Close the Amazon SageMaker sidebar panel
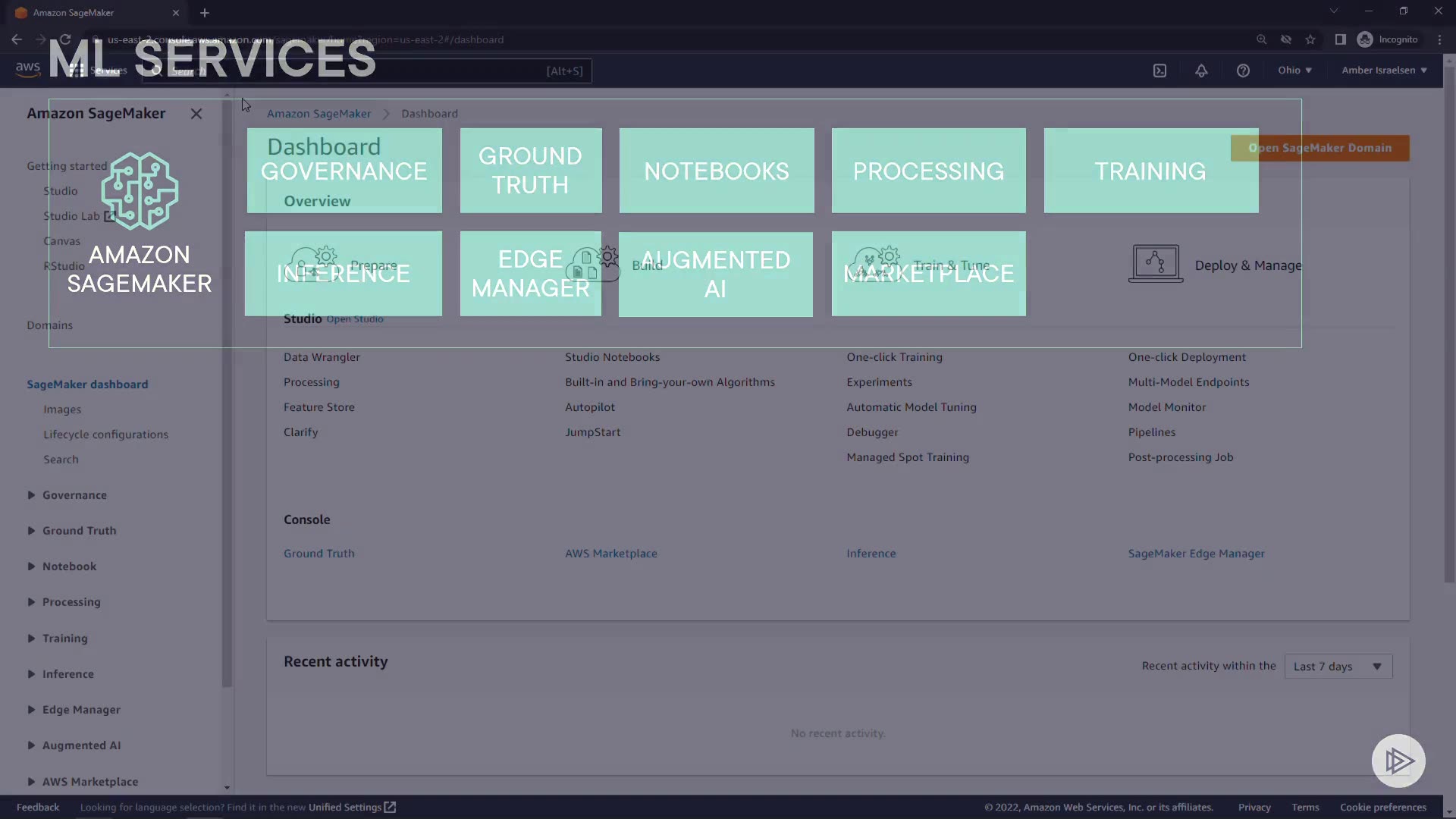Image resolution: width=1456 pixels, height=819 pixels. 196,114
